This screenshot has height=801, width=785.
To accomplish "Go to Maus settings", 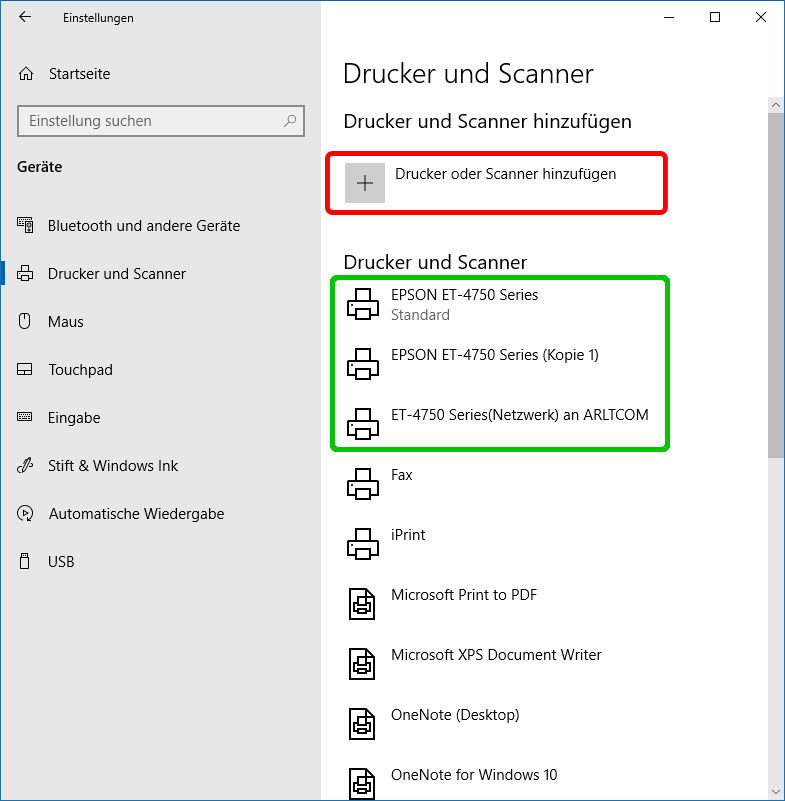I will pos(66,322).
